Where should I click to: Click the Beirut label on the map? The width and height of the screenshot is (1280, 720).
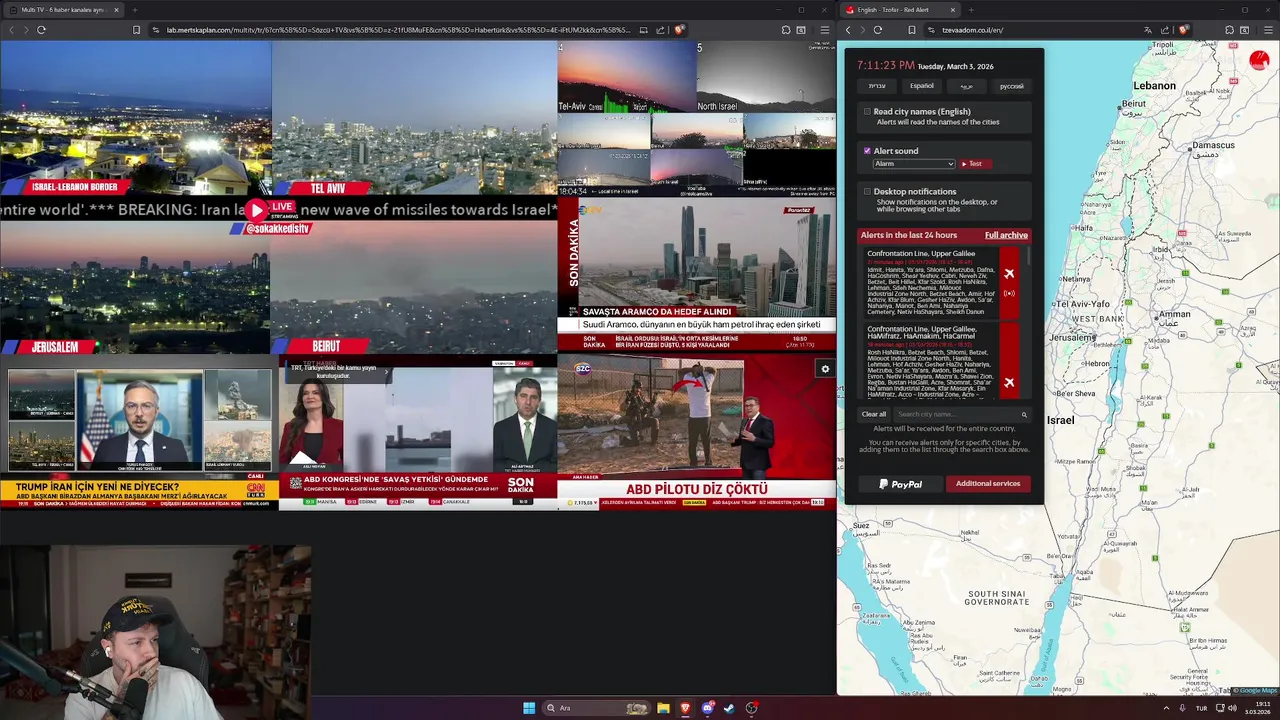pyautogui.click(x=1133, y=103)
